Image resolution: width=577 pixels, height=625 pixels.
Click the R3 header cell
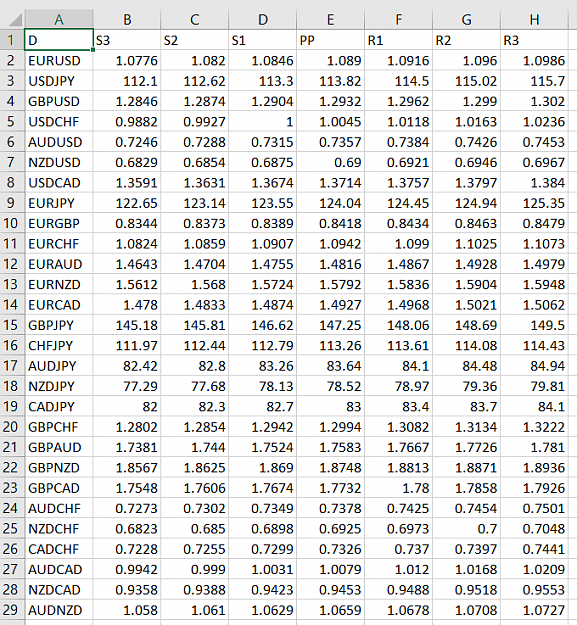[534, 40]
